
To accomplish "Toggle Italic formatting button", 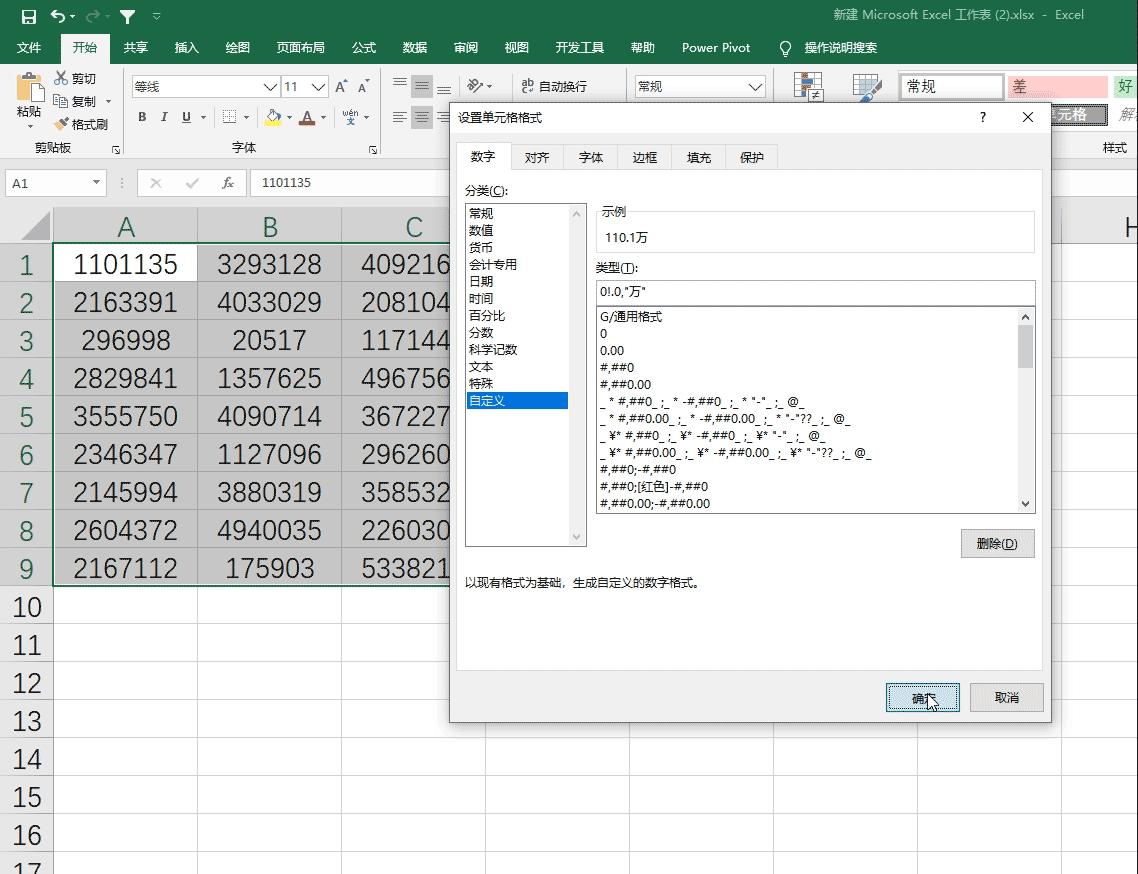I will [164, 118].
